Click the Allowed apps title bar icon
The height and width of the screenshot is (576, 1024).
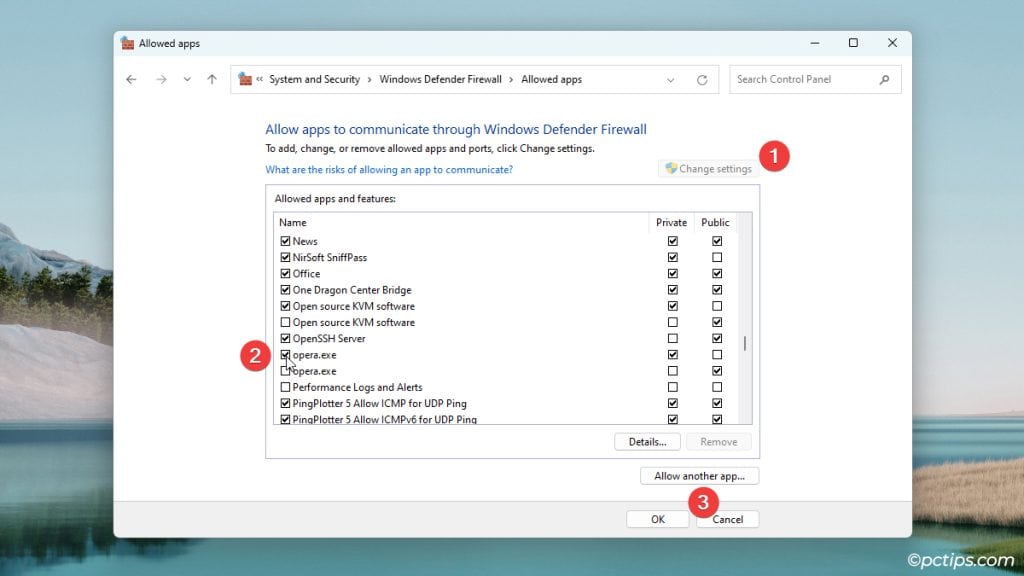pos(128,43)
